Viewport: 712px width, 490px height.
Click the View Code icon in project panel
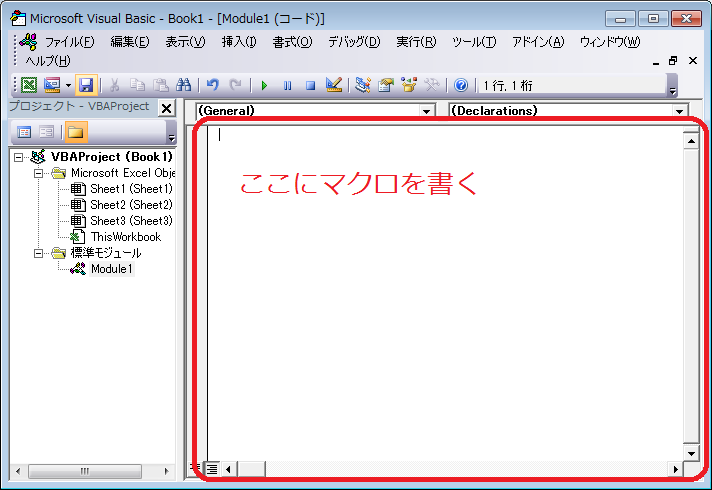[x=24, y=132]
